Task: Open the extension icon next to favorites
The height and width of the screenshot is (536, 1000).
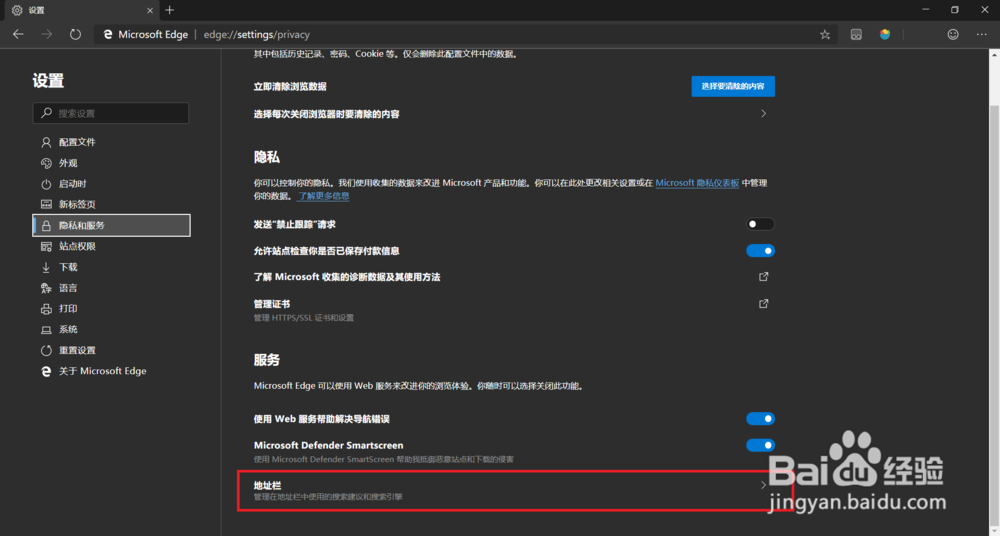Action: click(857, 34)
